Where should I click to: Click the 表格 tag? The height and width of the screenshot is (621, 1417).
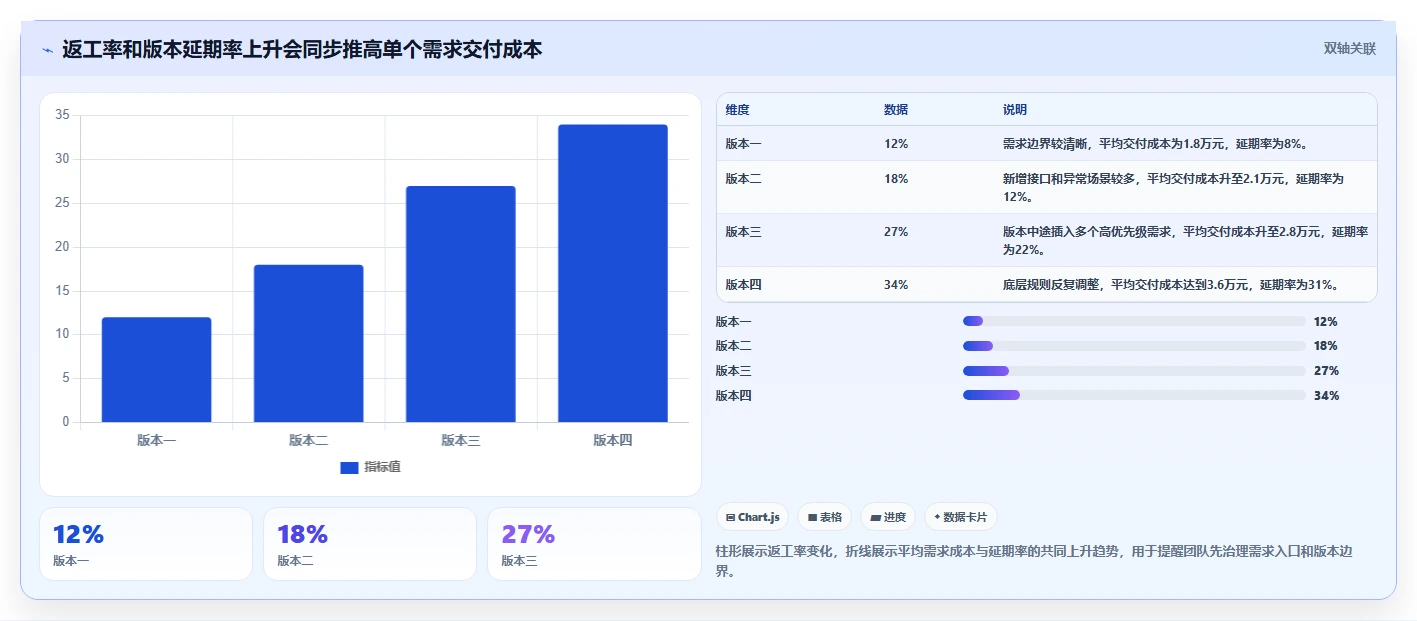tap(824, 517)
